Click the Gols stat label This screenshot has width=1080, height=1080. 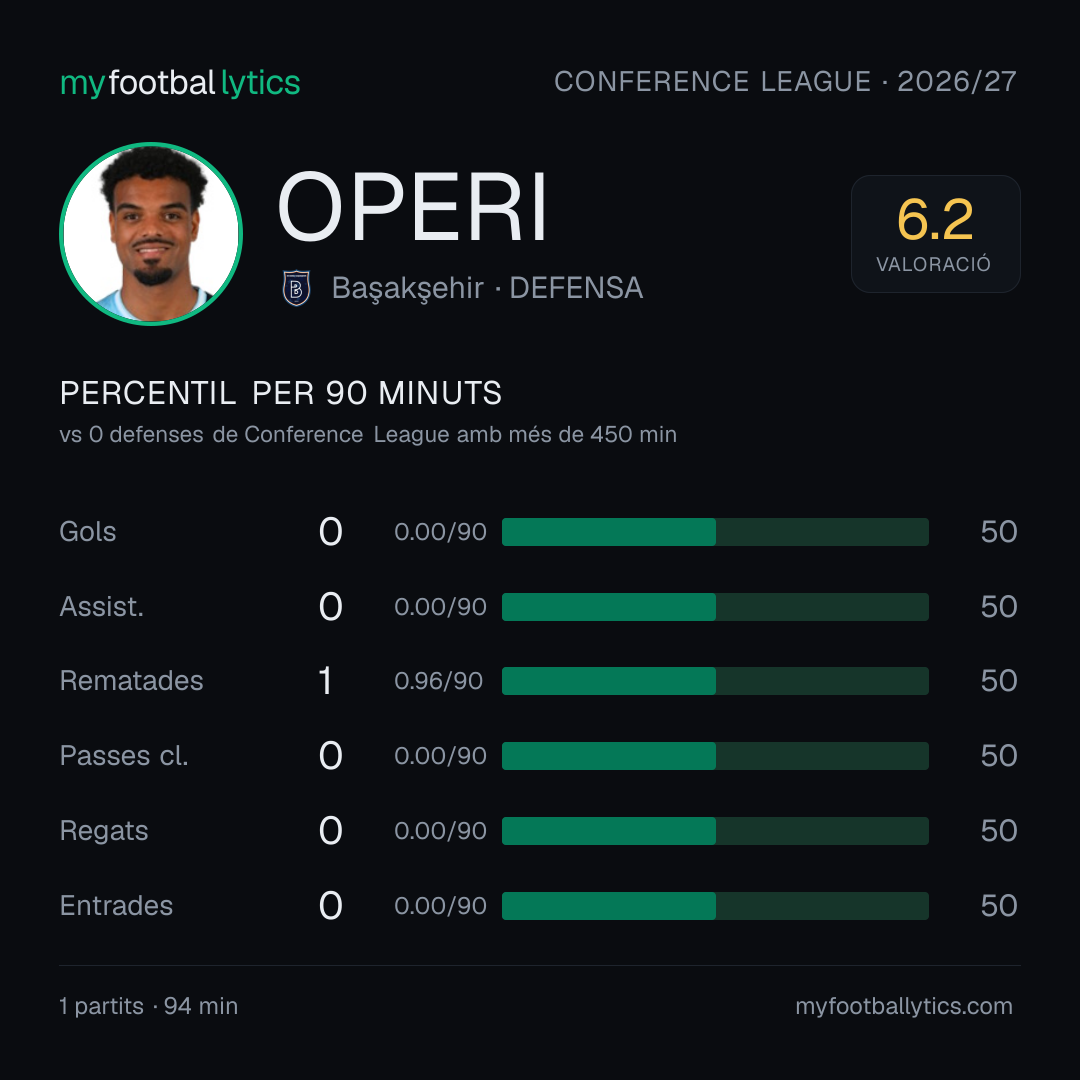pyautogui.click(x=87, y=532)
